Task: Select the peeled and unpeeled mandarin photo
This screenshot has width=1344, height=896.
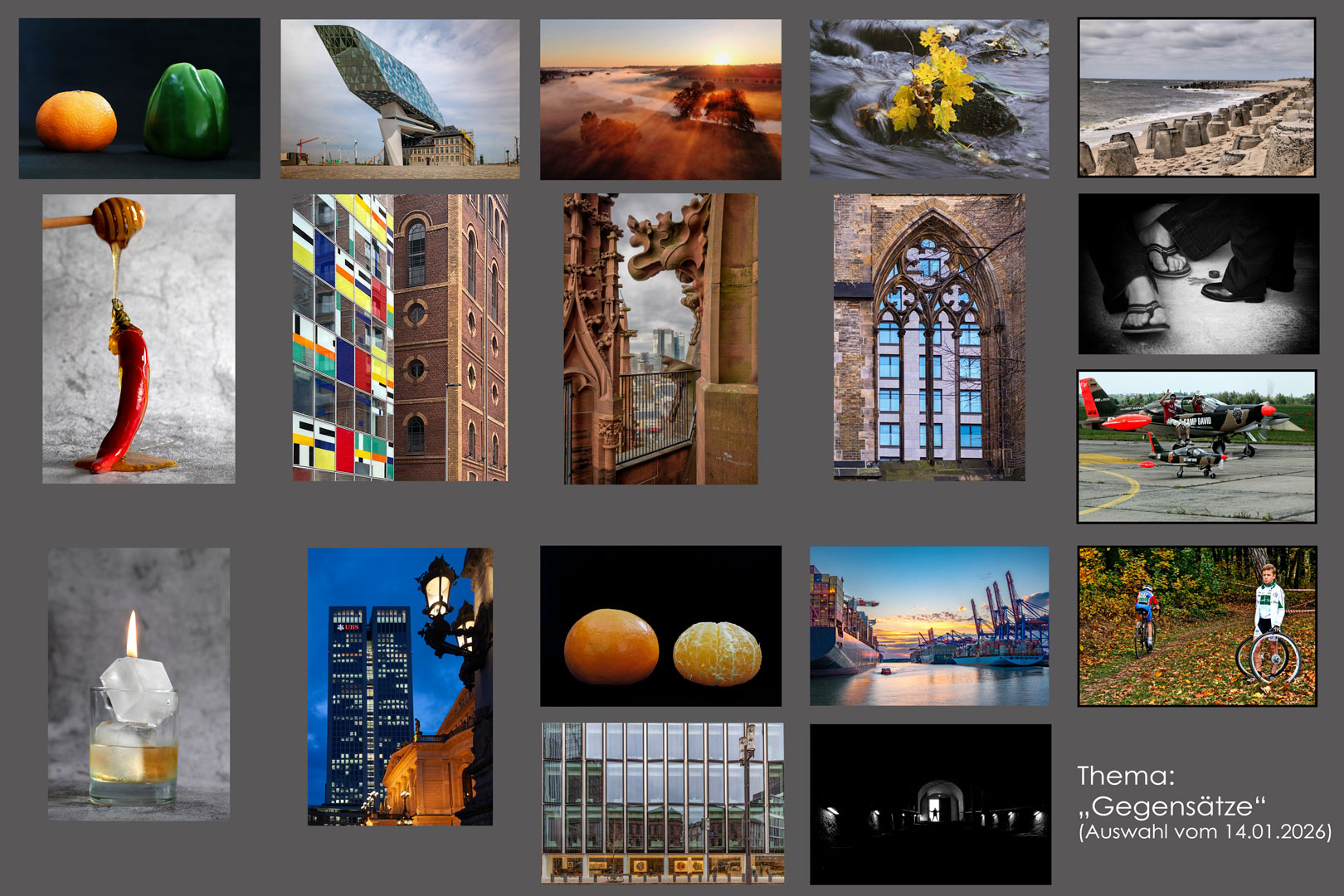Action: 660,626
